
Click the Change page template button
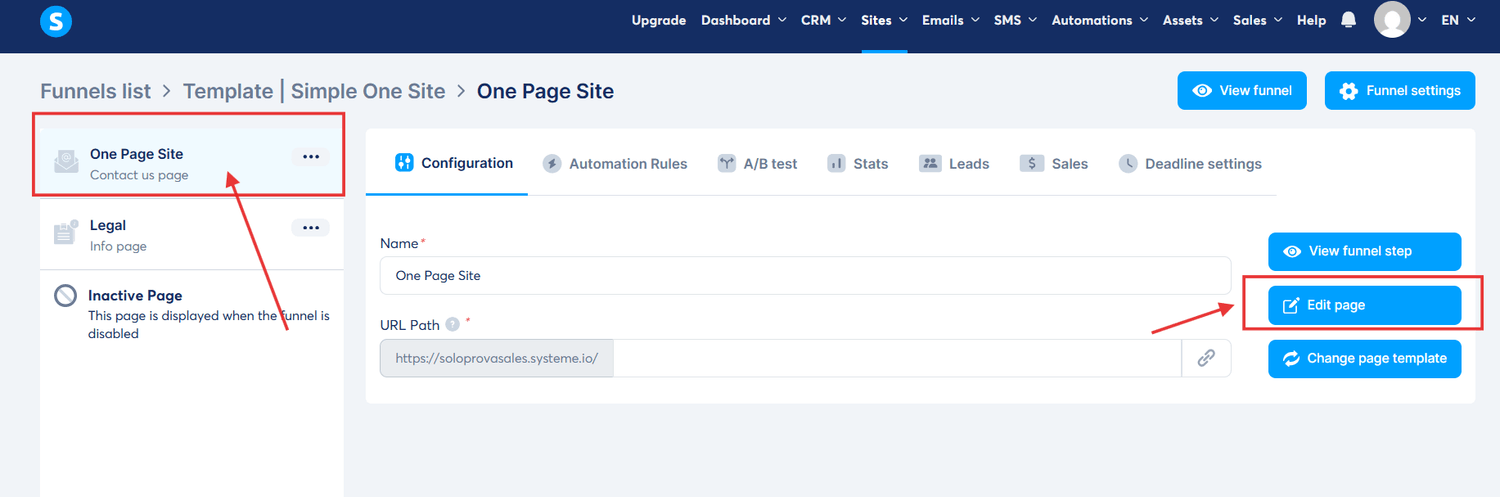pyautogui.click(x=1364, y=359)
